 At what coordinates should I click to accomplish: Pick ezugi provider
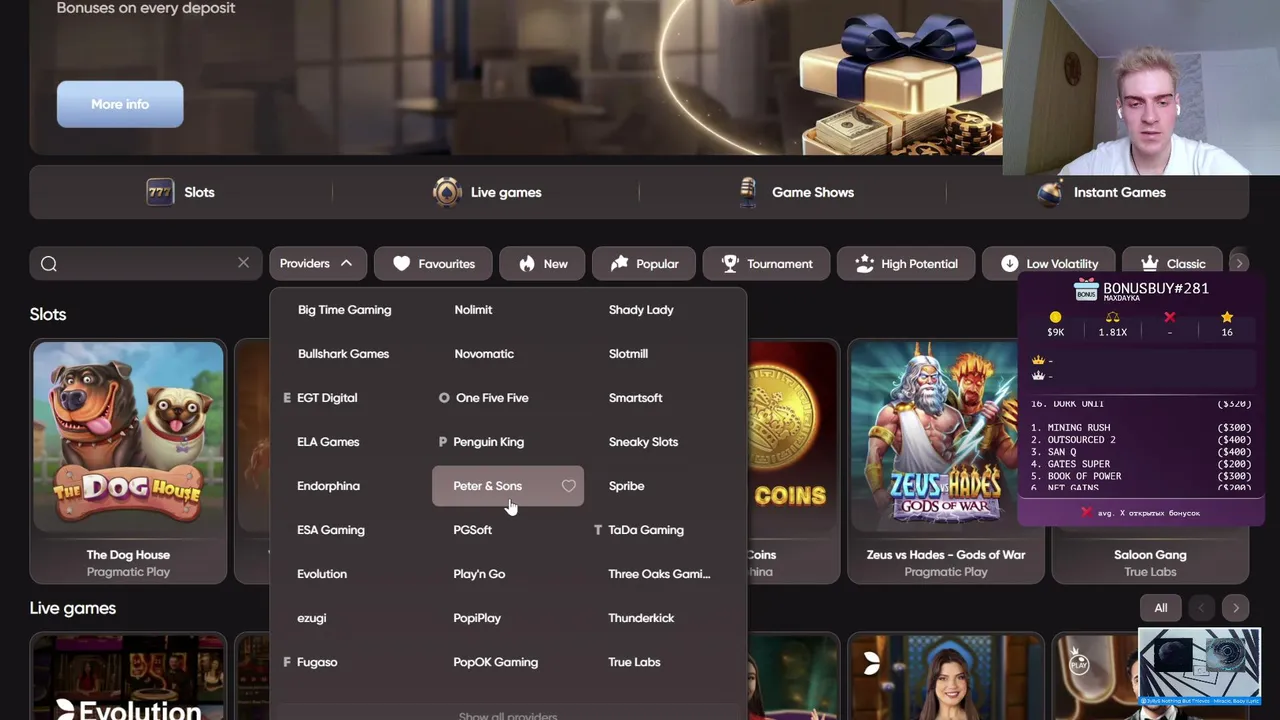pyautogui.click(x=312, y=618)
